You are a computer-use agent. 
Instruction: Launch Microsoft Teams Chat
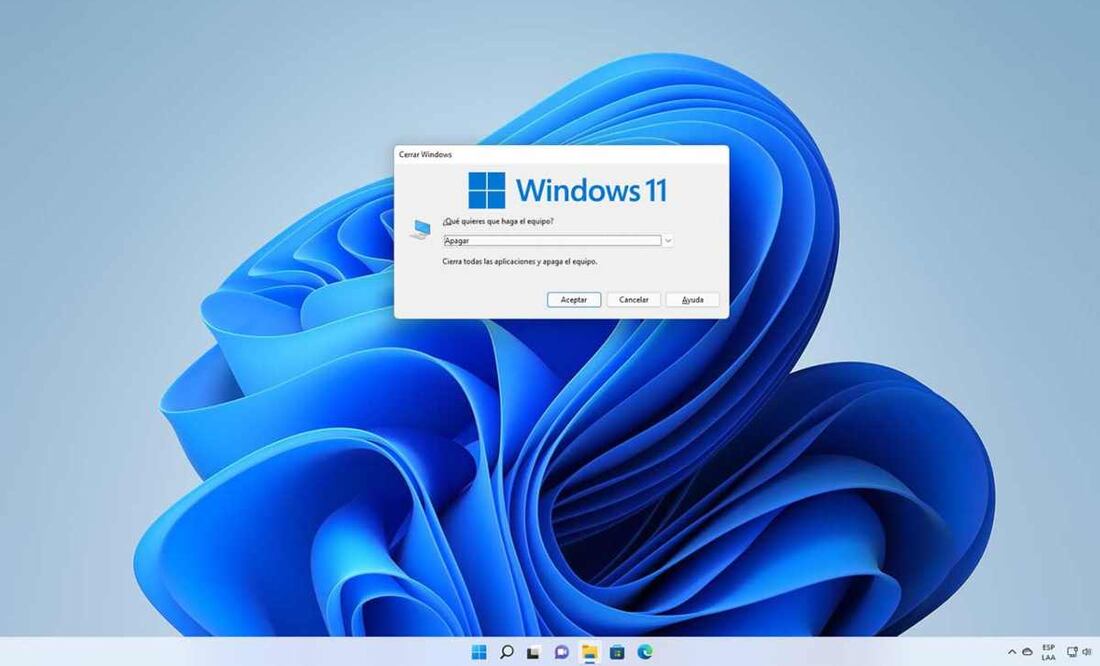pos(562,650)
